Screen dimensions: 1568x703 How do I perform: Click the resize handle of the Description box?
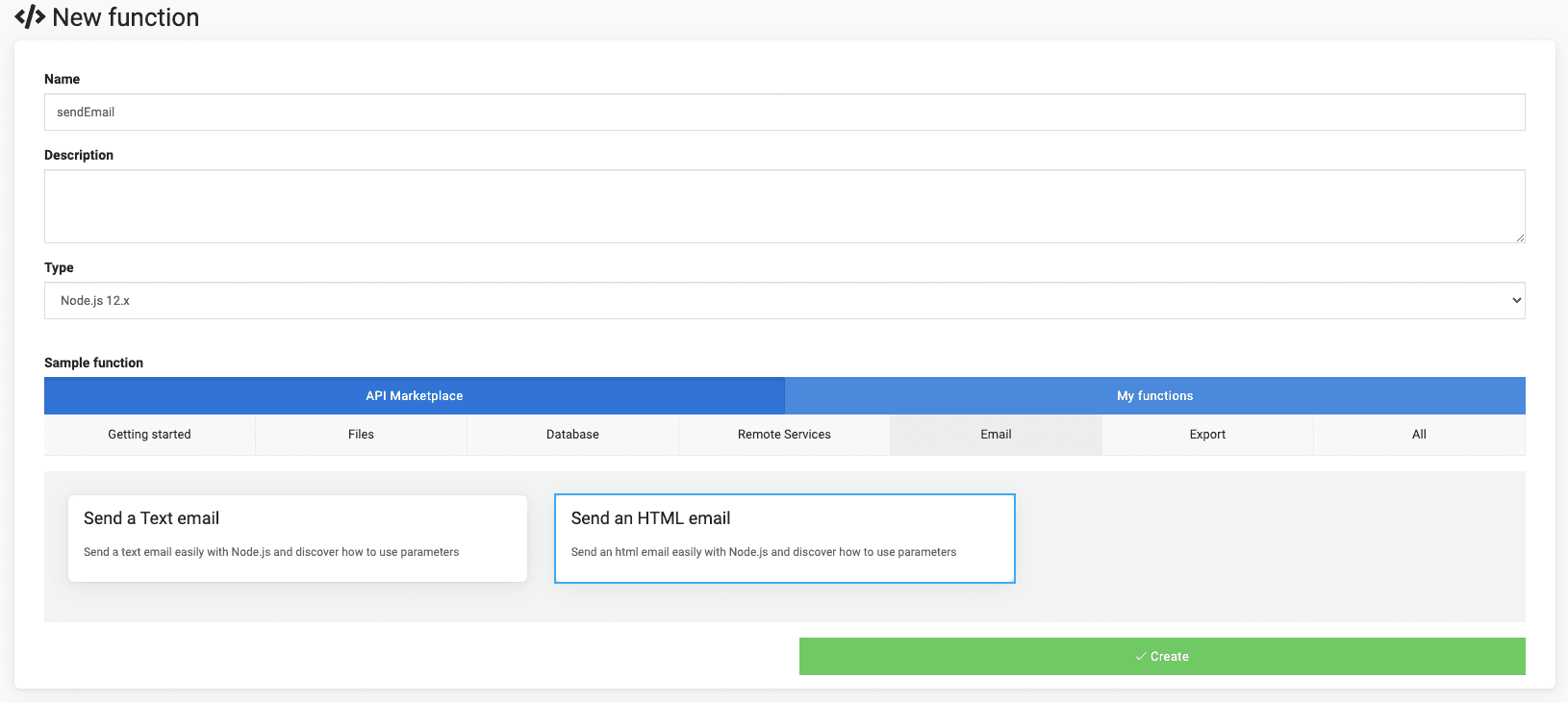coord(1520,238)
